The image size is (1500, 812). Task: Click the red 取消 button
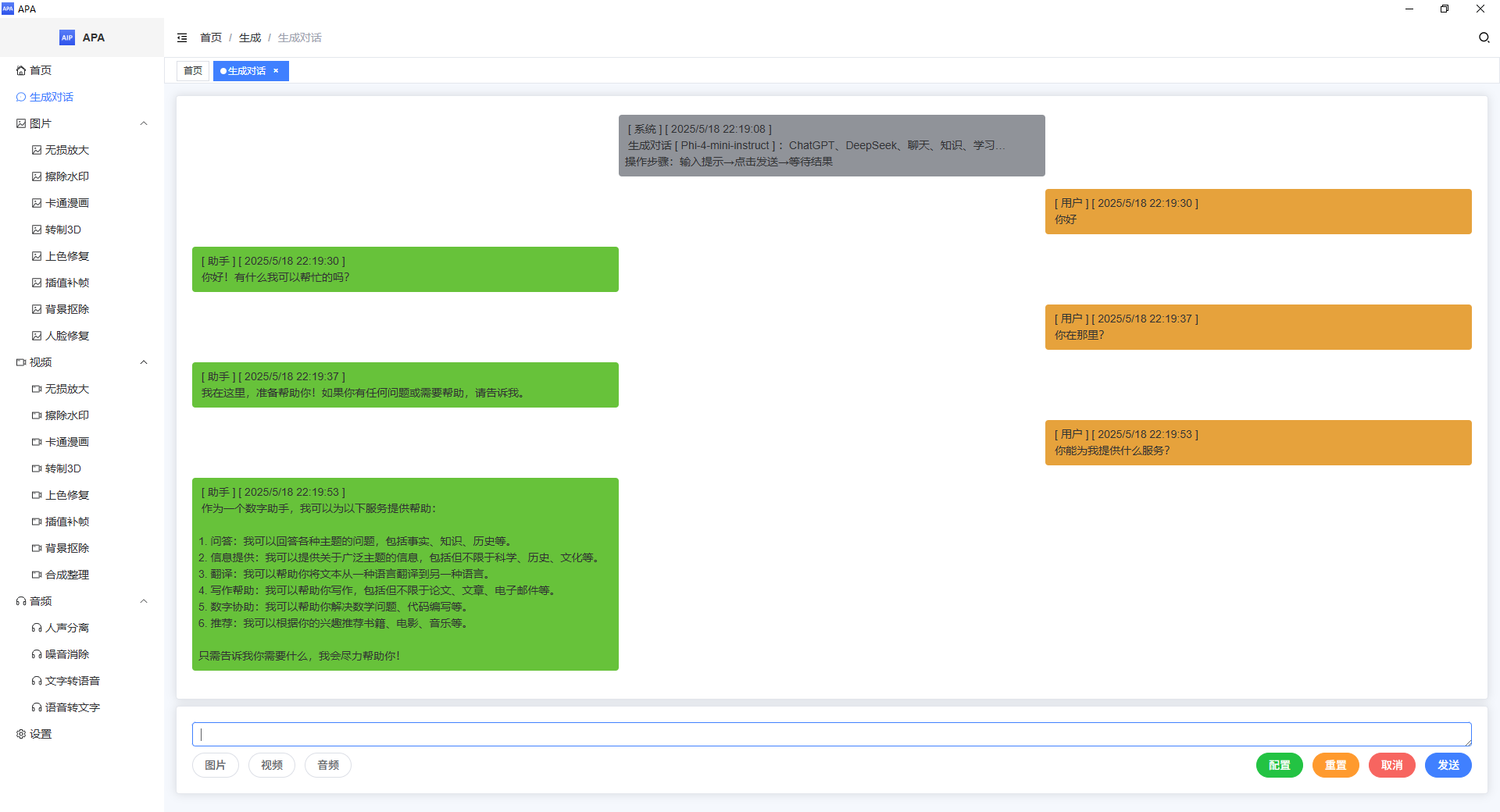pyautogui.click(x=1392, y=765)
